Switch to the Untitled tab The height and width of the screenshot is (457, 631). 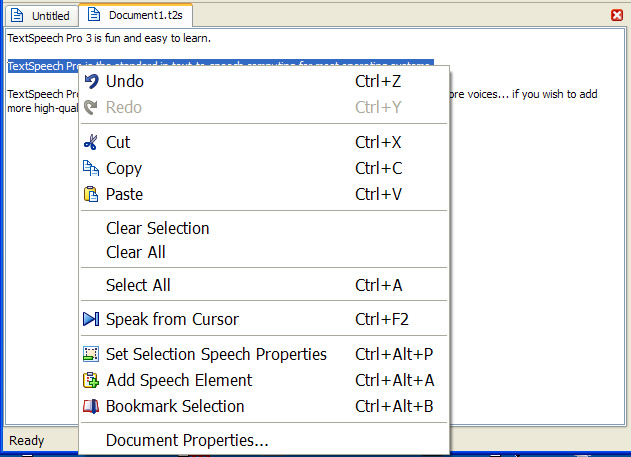(x=40, y=16)
